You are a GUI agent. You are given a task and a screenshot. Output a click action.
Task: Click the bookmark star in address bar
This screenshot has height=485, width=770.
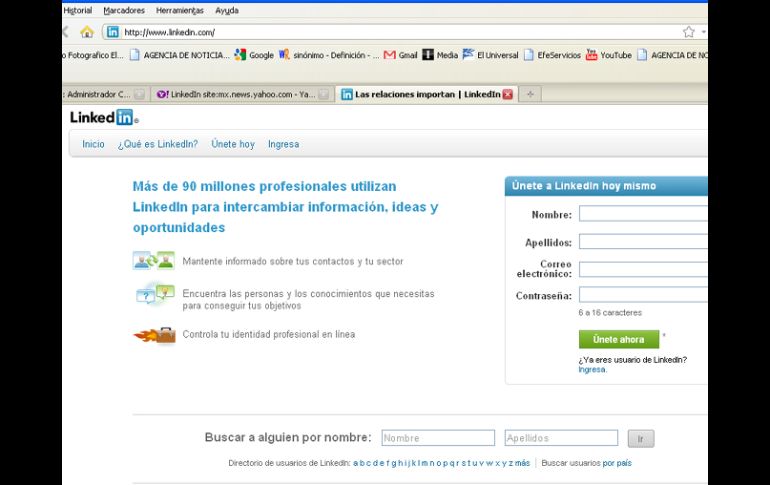coord(688,32)
